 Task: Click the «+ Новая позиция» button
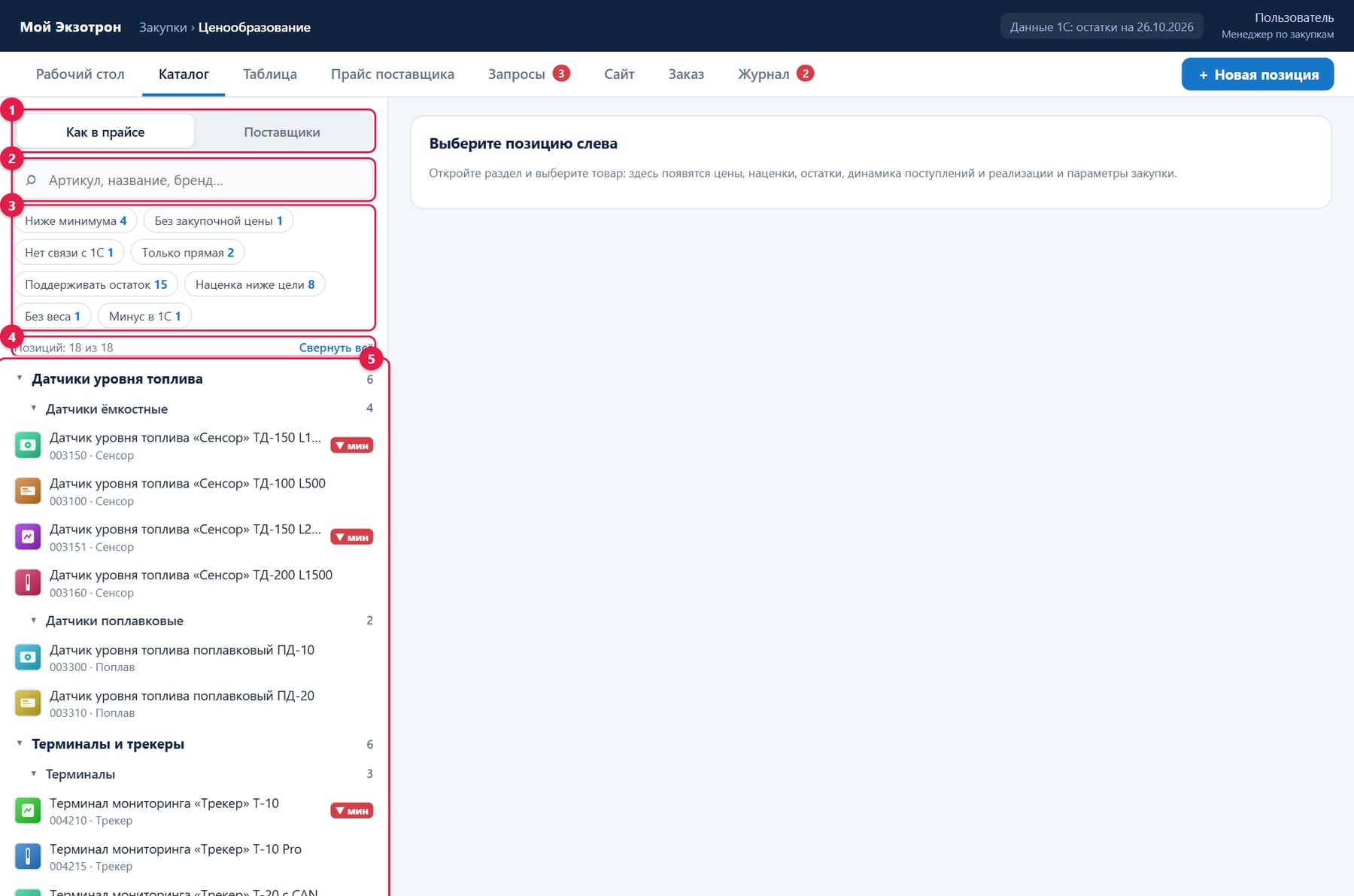1258,74
